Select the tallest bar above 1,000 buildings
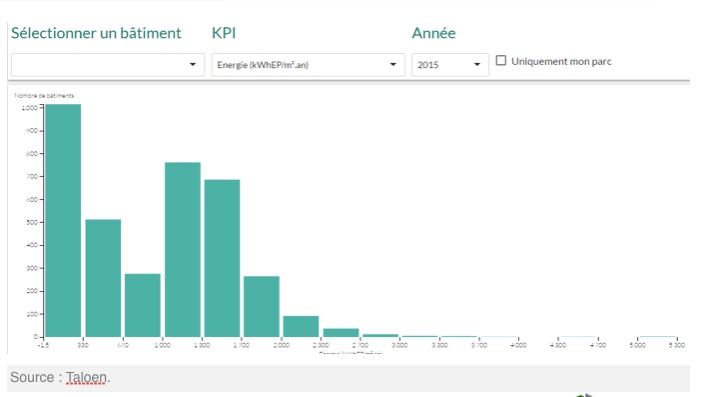The height and width of the screenshot is (397, 705). click(x=63, y=220)
